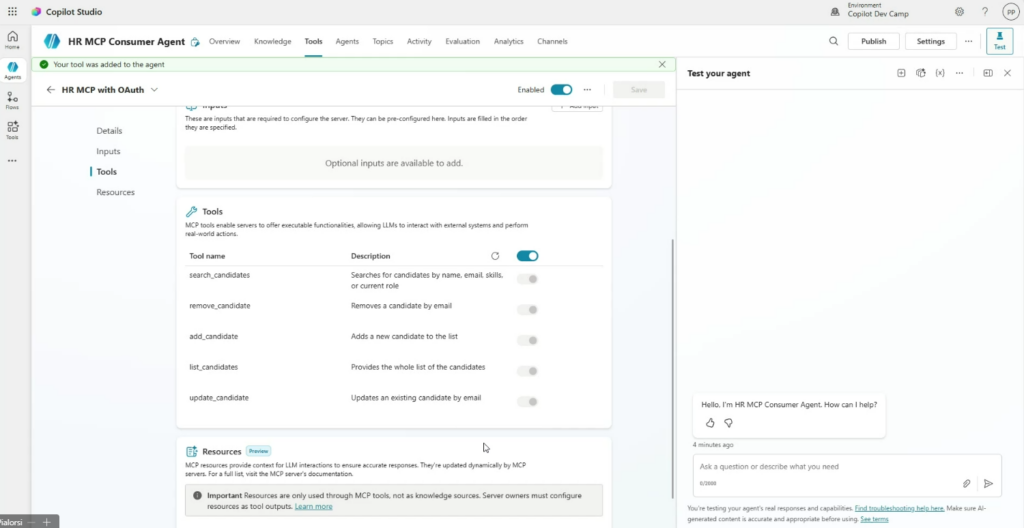Click the Preview badge next to Resources
The image size is (1024, 528).
point(259,451)
